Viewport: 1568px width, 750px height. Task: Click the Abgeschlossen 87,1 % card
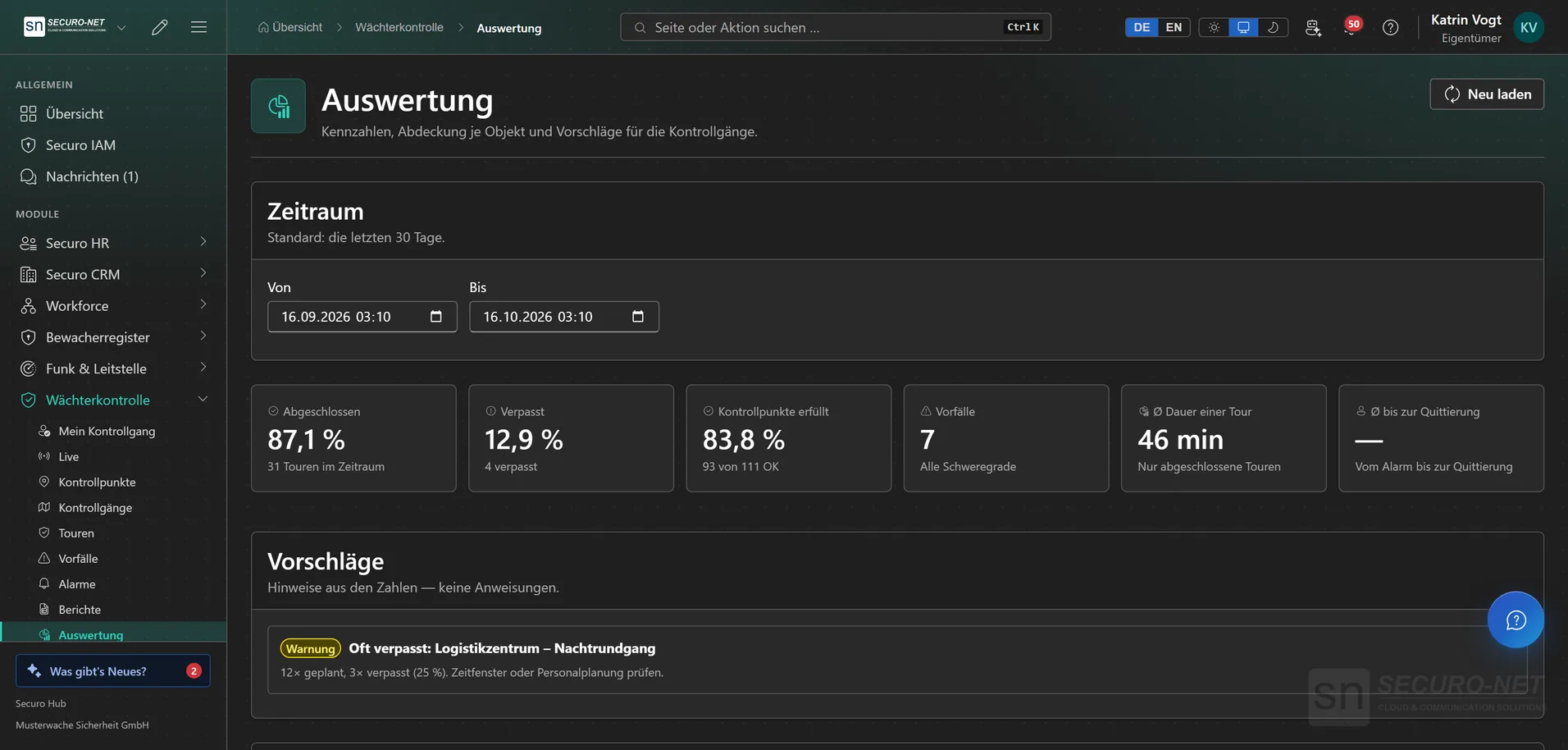pos(353,438)
